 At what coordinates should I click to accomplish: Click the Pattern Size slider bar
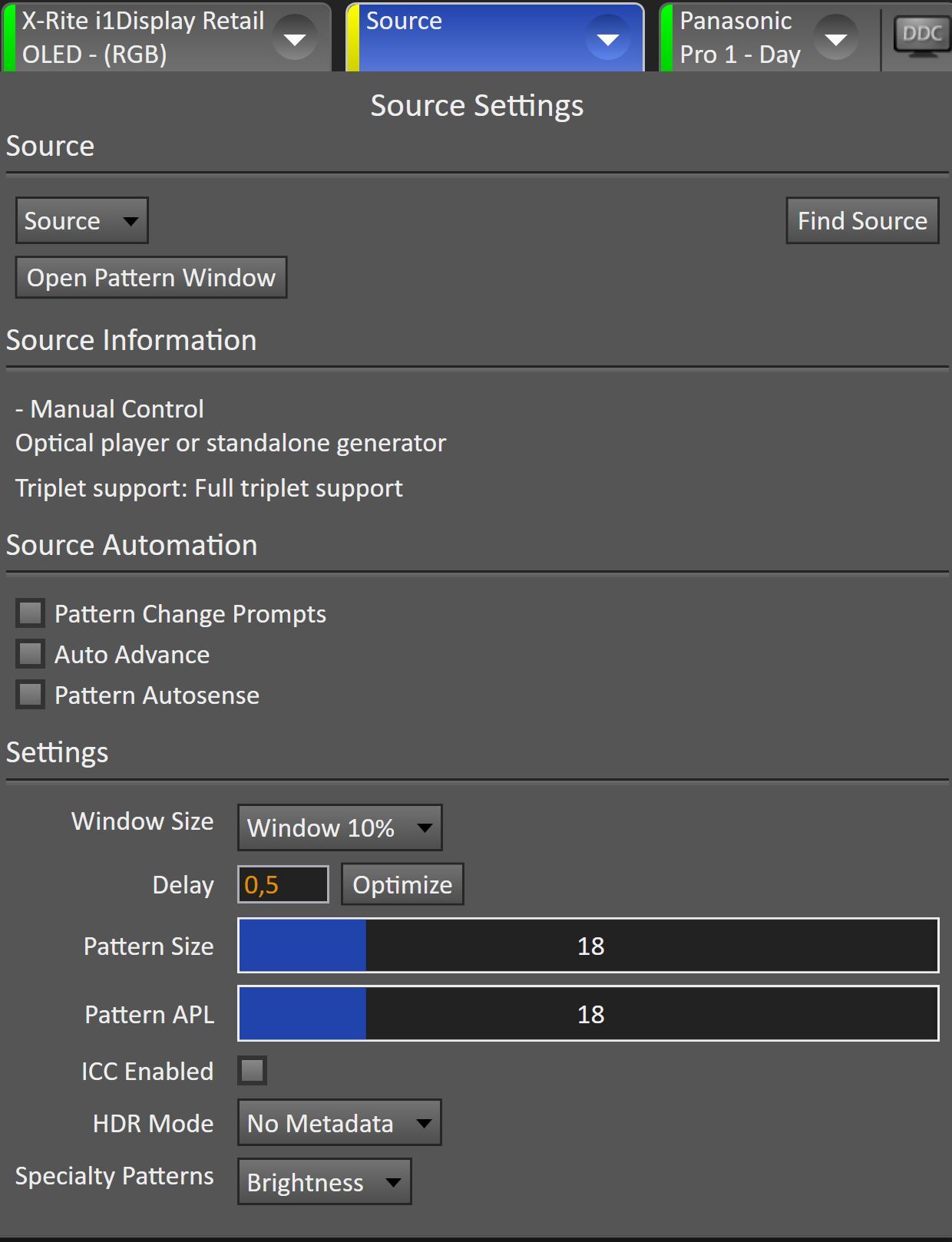coord(588,946)
